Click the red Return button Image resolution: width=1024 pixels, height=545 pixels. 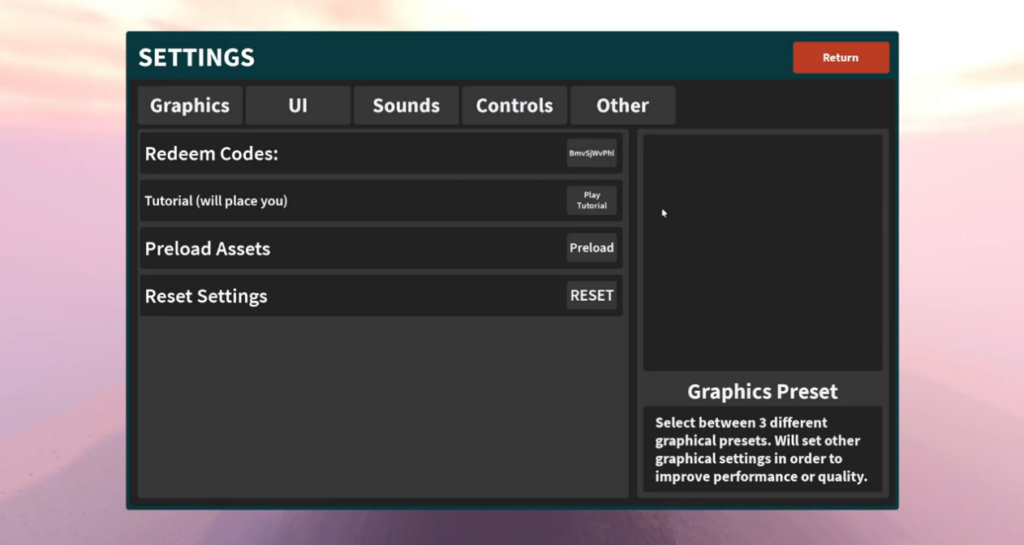(840, 58)
